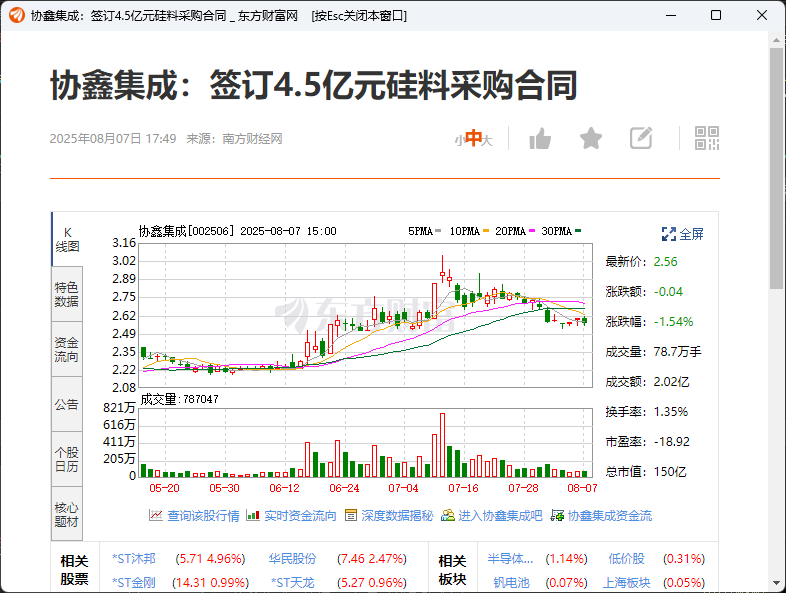
Task: Click the 30PMA legend label
Action: 556,231
